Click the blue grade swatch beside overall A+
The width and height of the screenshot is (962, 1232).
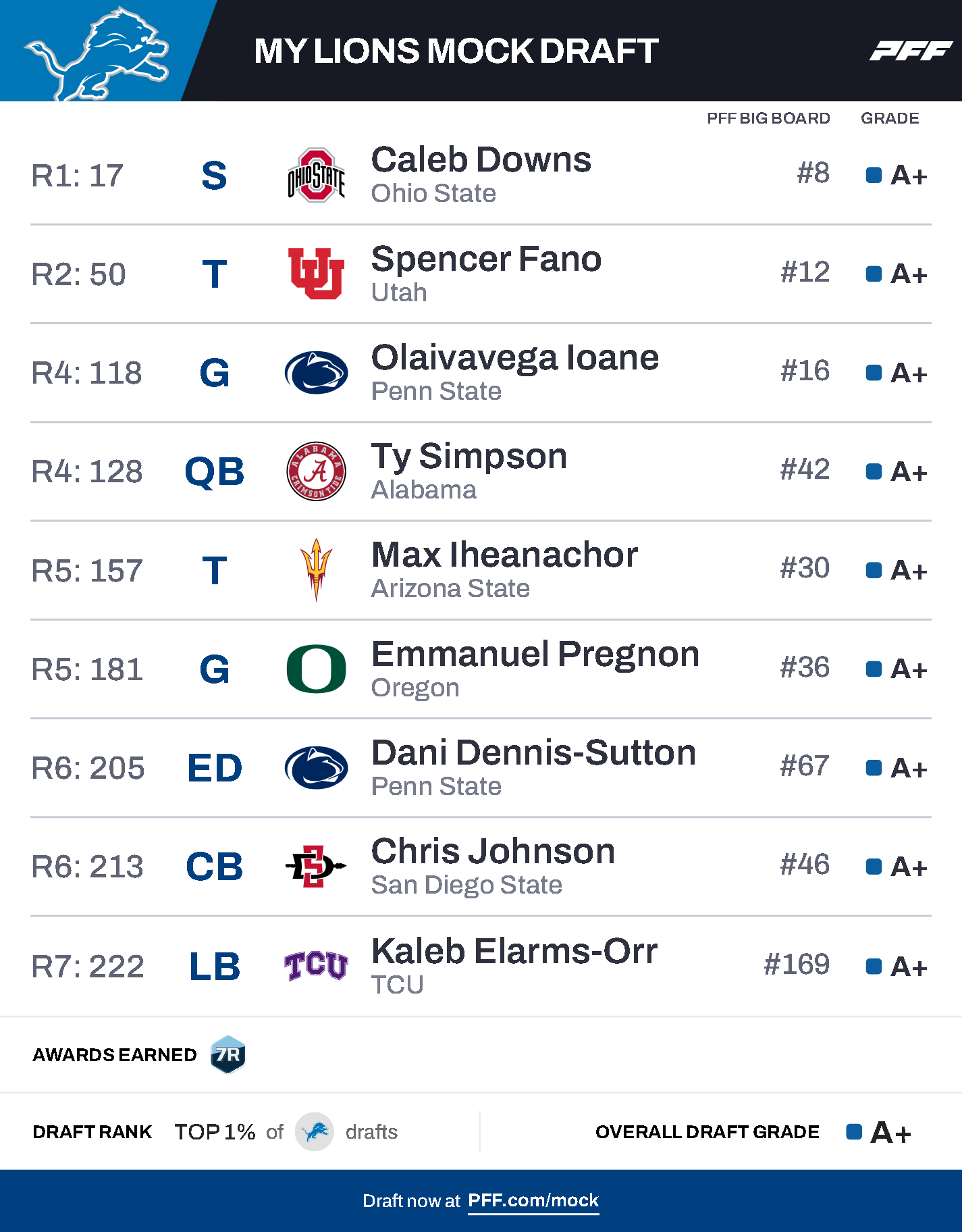coord(854,1132)
